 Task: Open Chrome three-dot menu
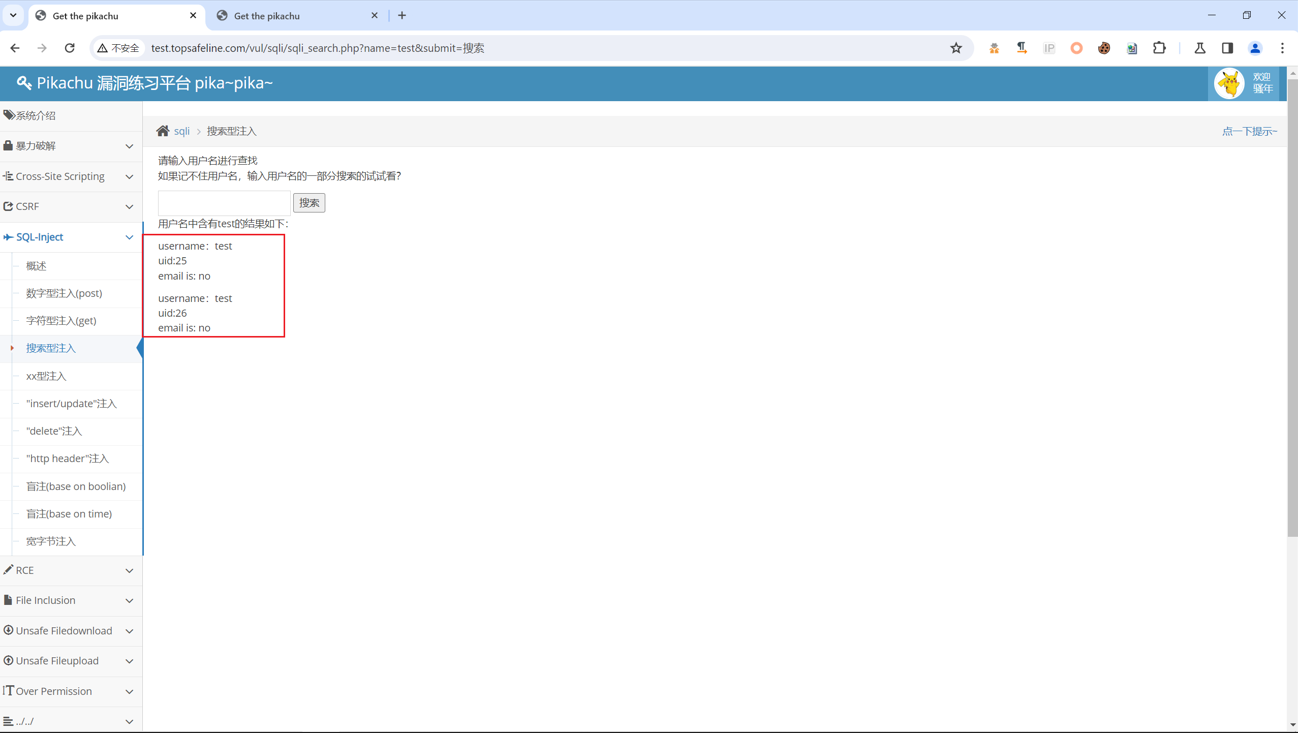click(x=1282, y=48)
